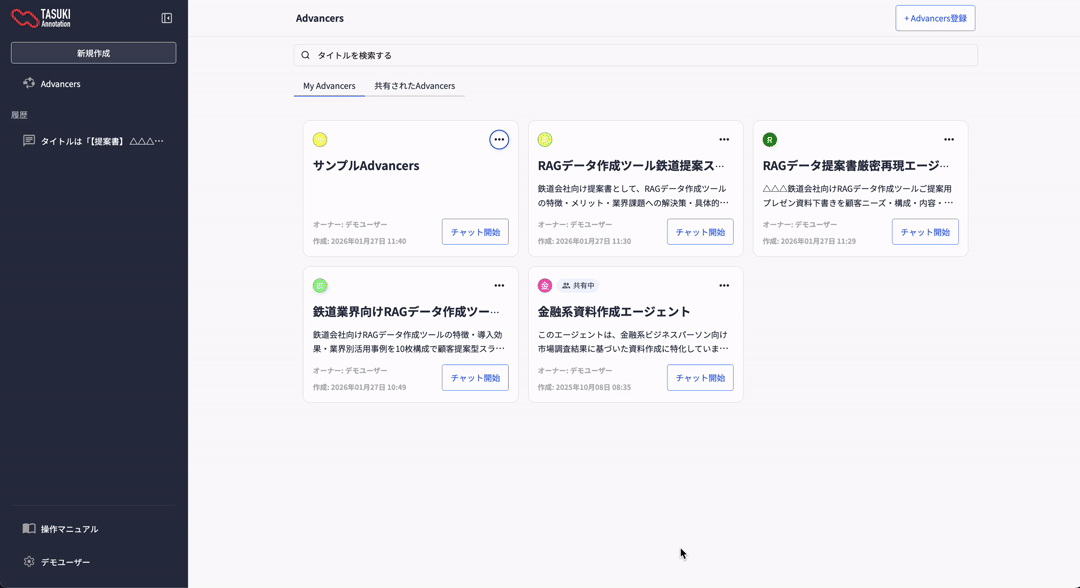Image resolution: width=1080 pixels, height=588 pixels.
Task: Collapse the sidebar with the panel icon
Action: (x=167, y=18)
